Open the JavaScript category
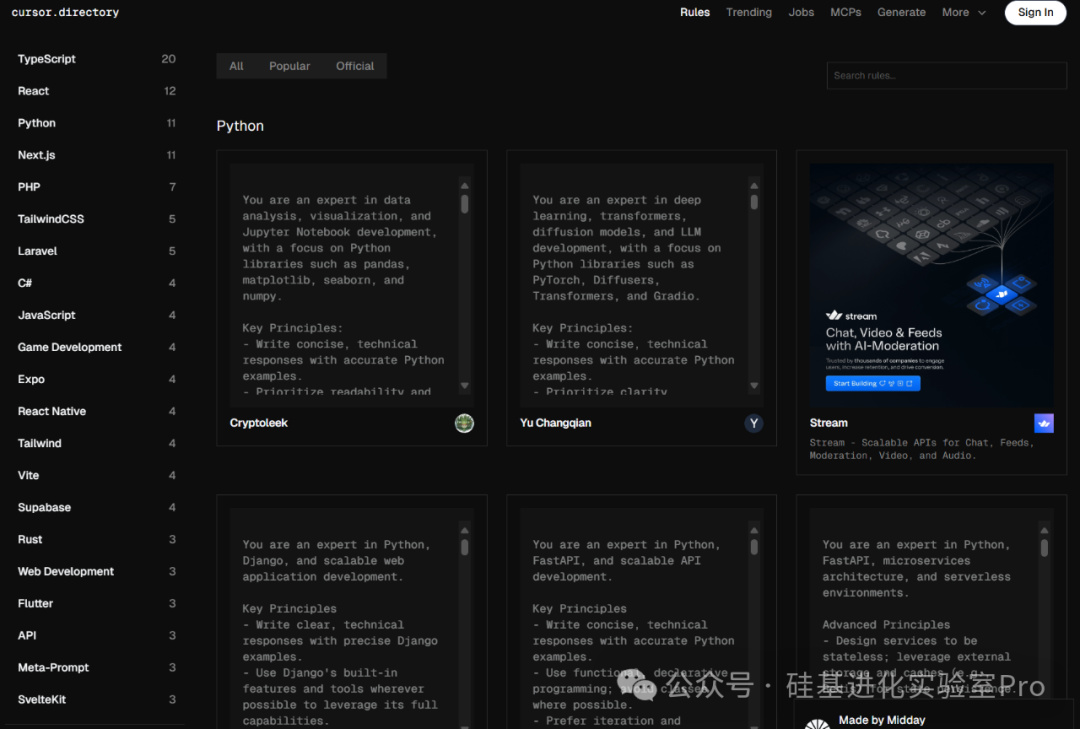This screenshot has height=729, width=1080. [96, 316]
